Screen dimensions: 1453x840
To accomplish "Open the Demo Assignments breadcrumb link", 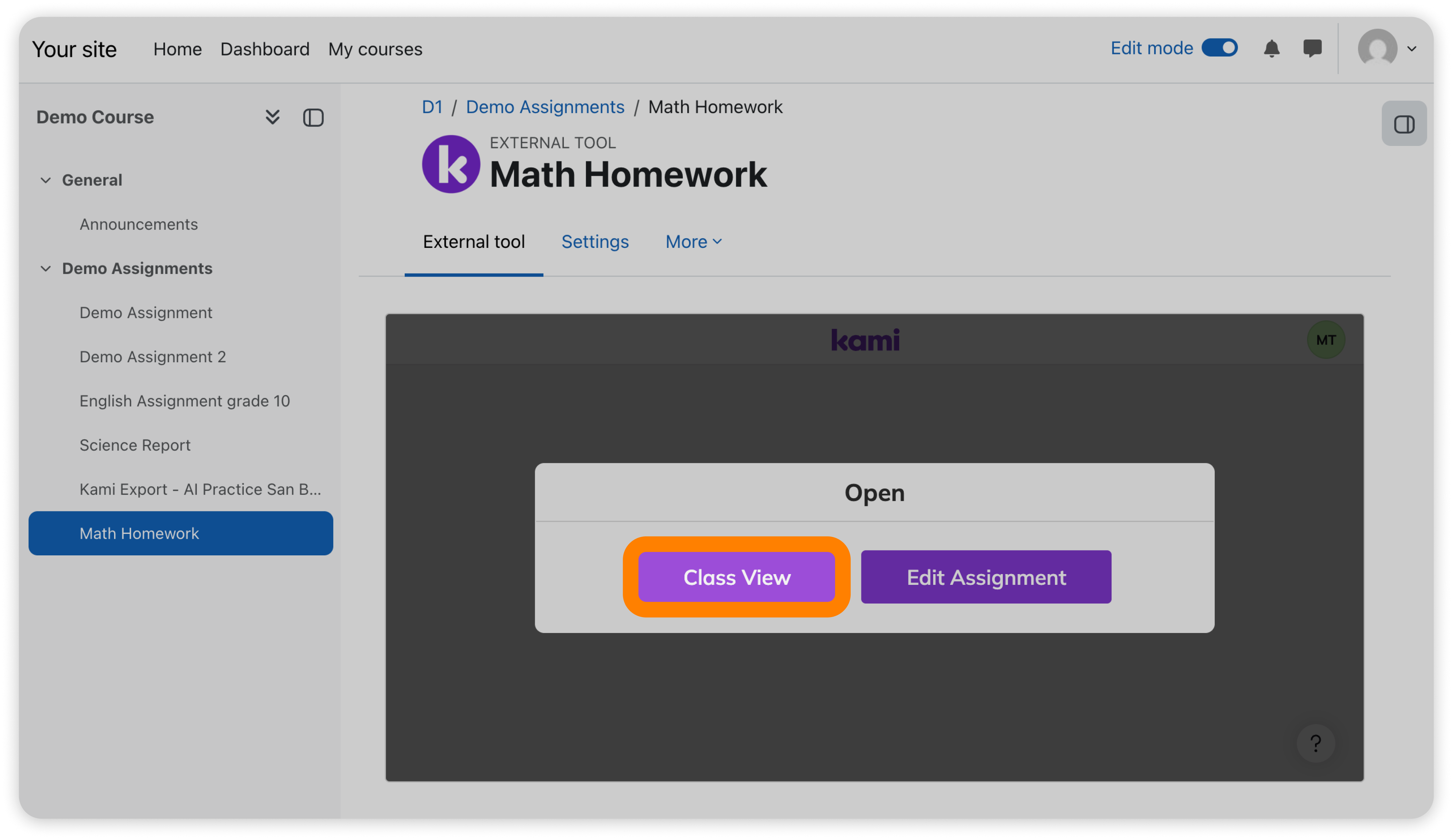I will click(545, 107).
